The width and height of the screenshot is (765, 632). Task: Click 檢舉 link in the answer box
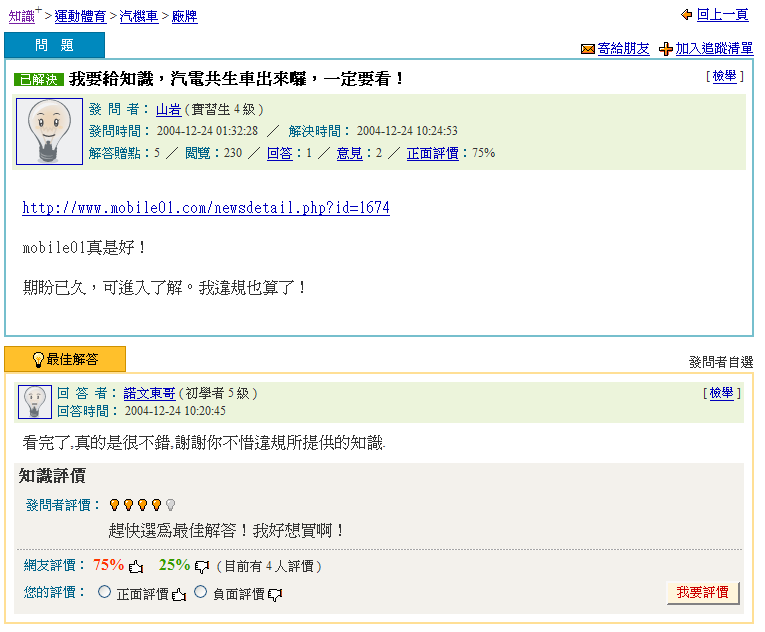pyautogui.click(x=722, y=393)
